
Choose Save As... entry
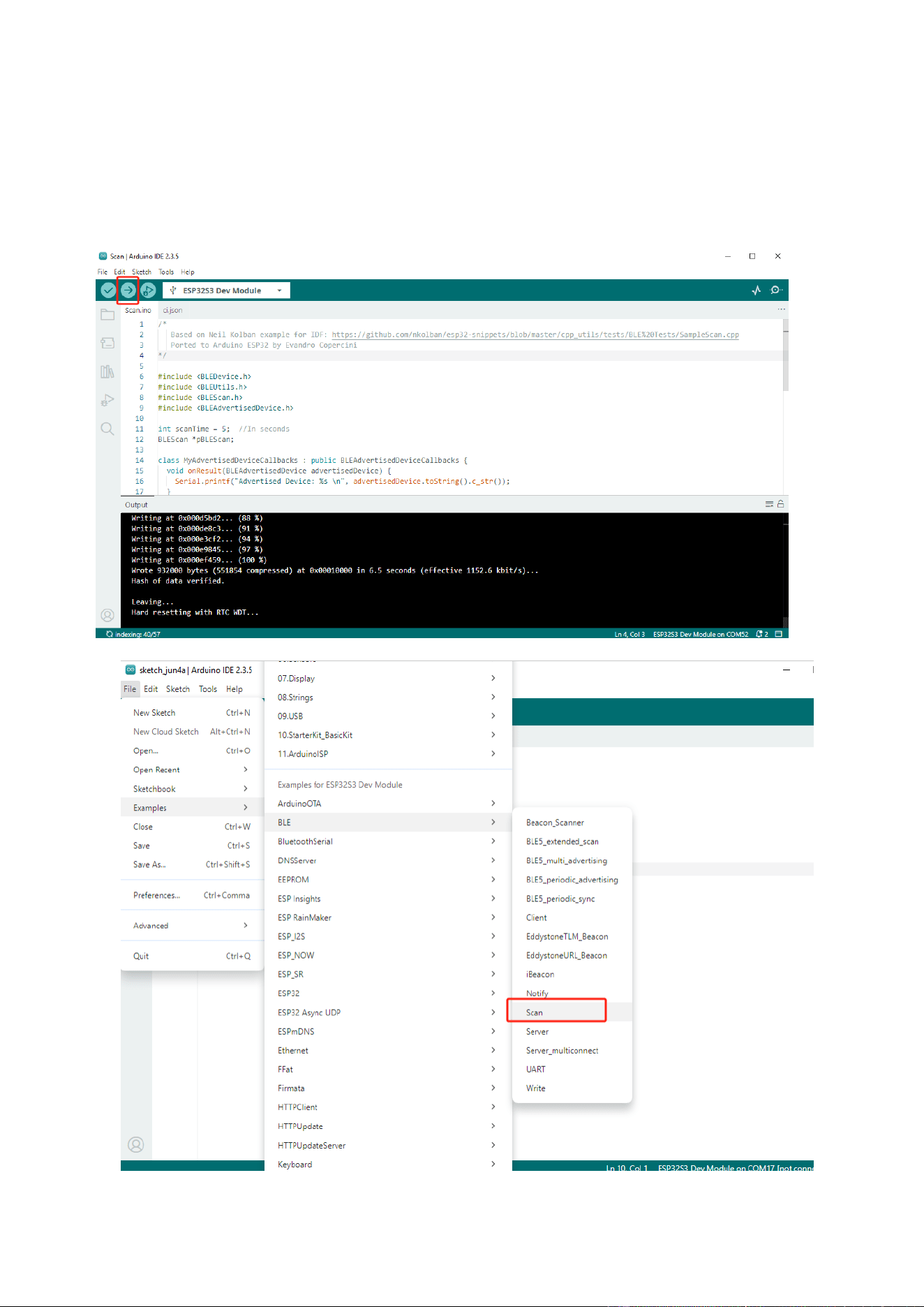coord(192,864)
